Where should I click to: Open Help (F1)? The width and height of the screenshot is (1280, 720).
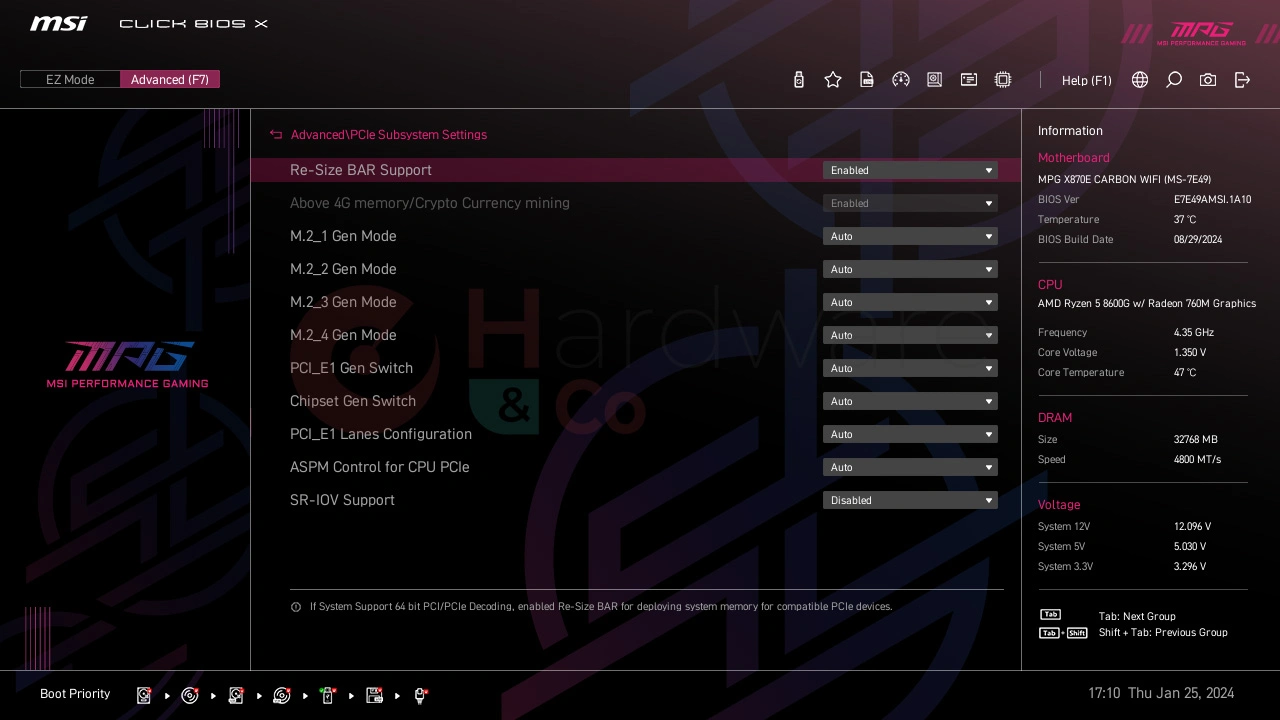[1087, 81]
